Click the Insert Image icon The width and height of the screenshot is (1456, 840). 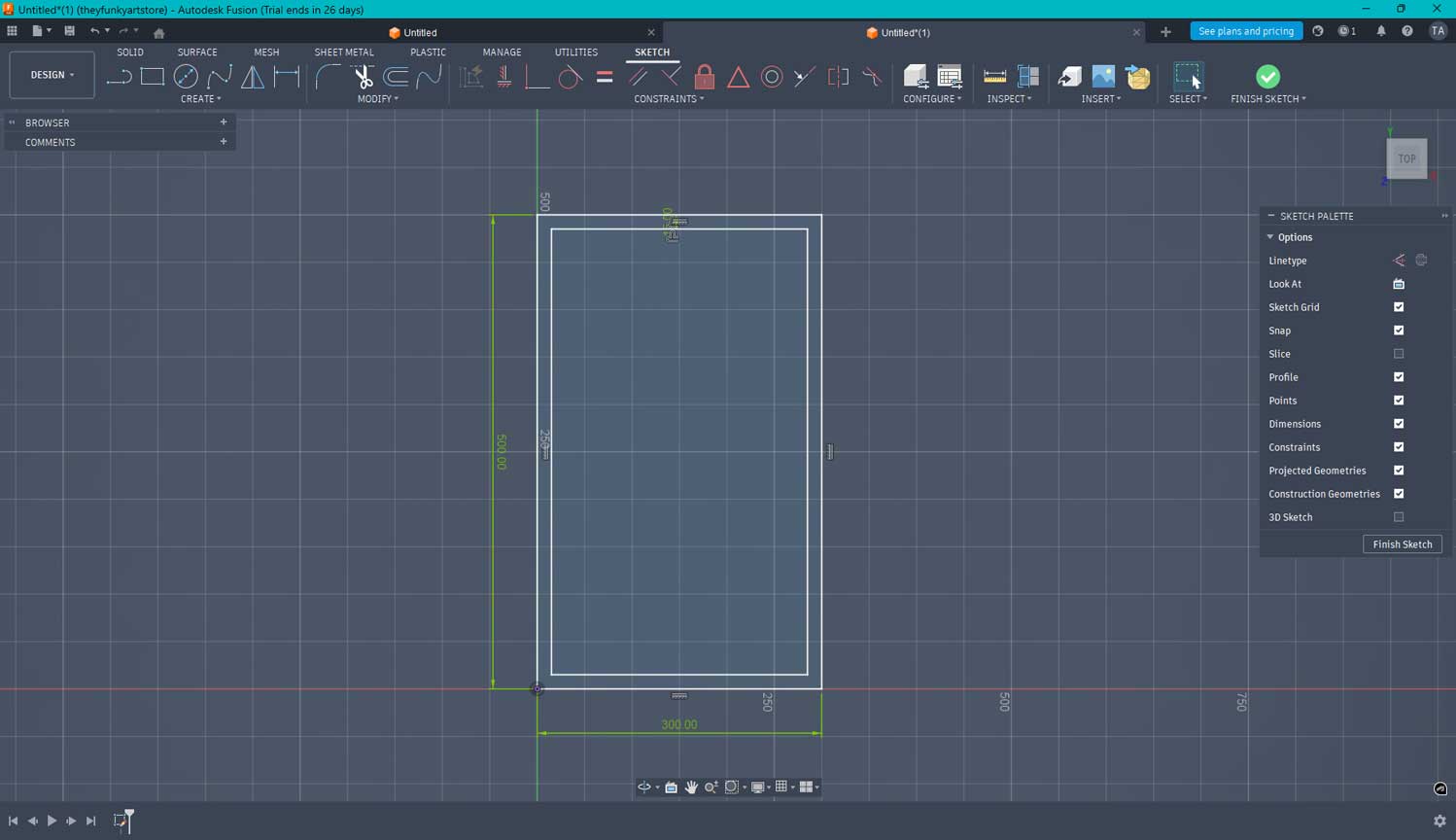[1103, 77]
